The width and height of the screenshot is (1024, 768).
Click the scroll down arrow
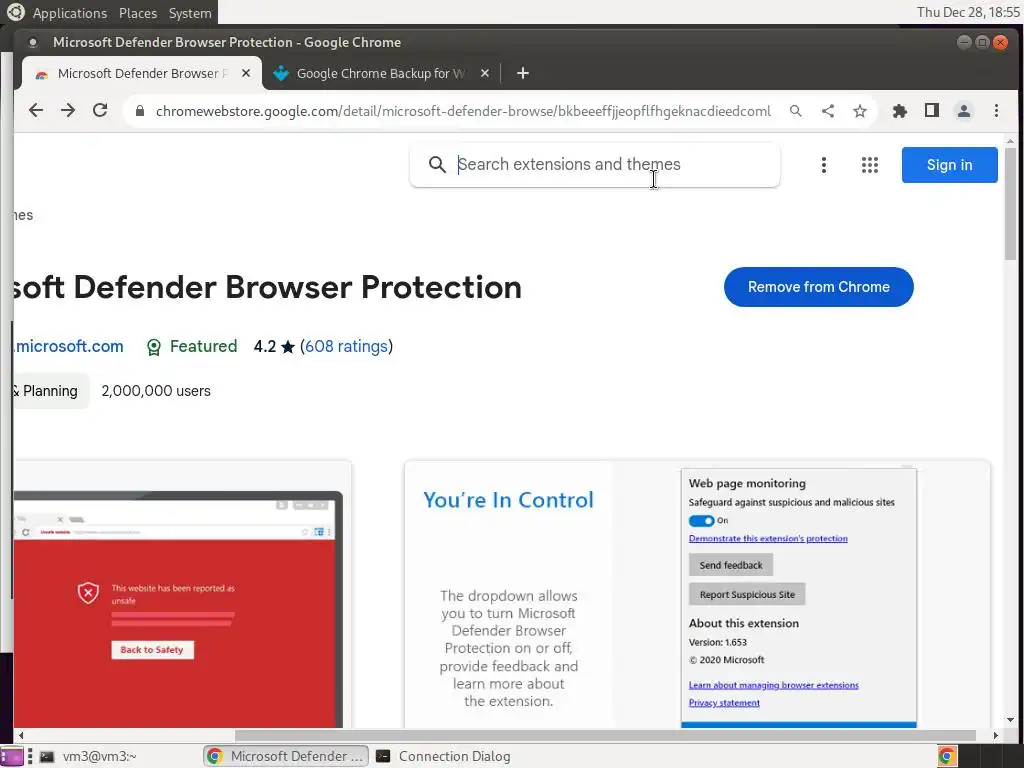tap(1010, 720)
